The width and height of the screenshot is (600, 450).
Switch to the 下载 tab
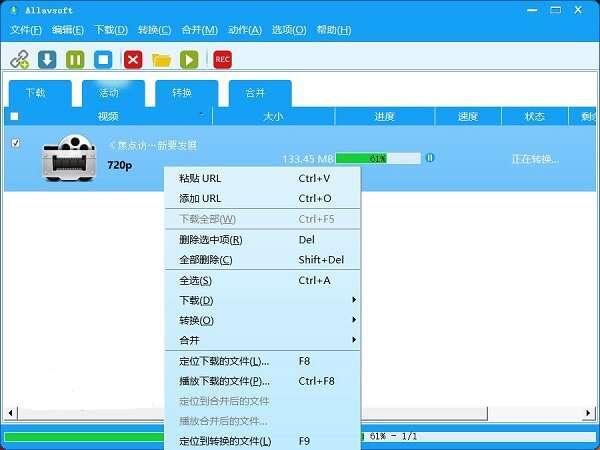pyautogui.click(x=40, y=93)
